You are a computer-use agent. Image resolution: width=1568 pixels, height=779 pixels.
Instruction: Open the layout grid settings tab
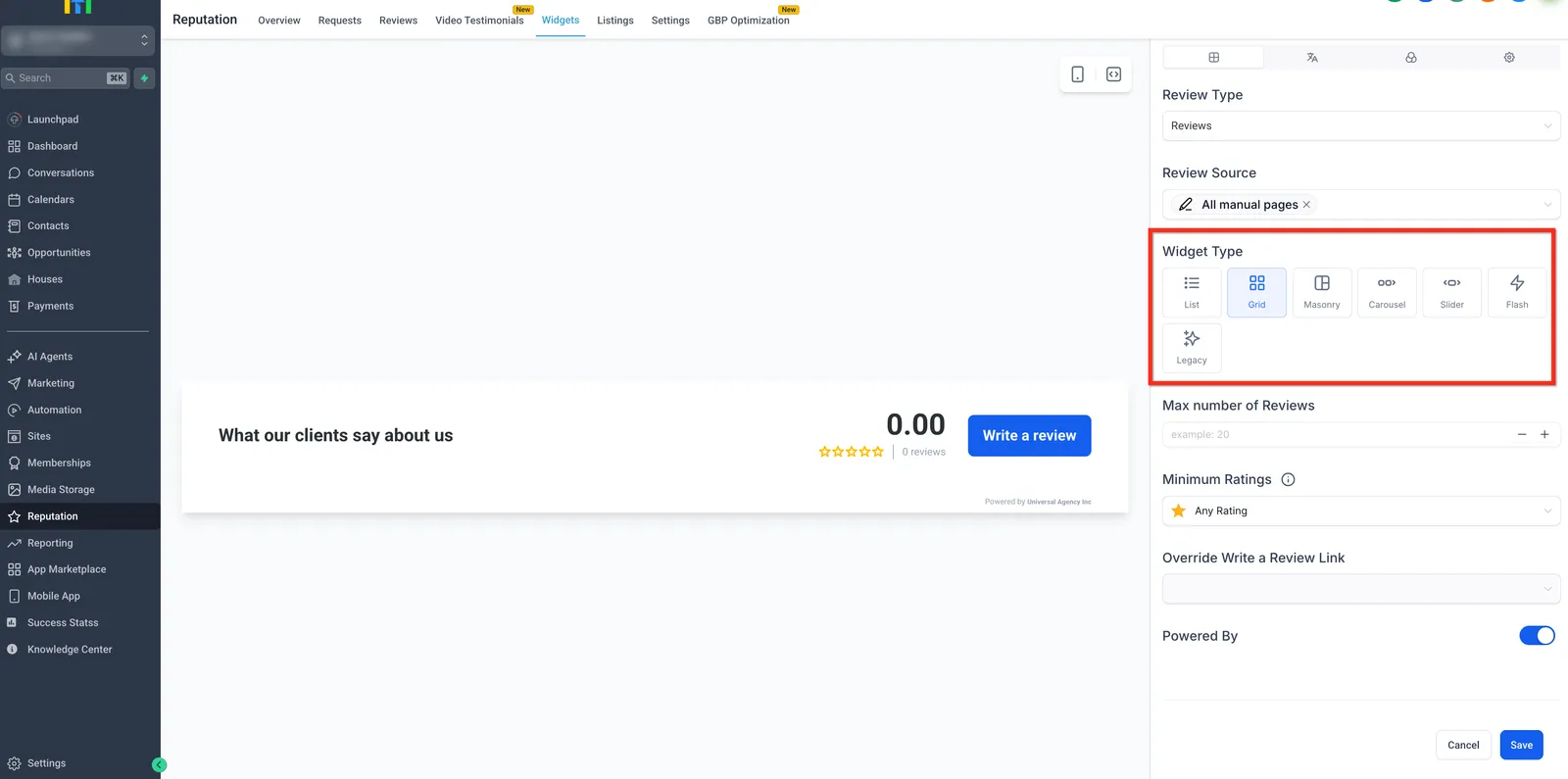pos(1213,58)
